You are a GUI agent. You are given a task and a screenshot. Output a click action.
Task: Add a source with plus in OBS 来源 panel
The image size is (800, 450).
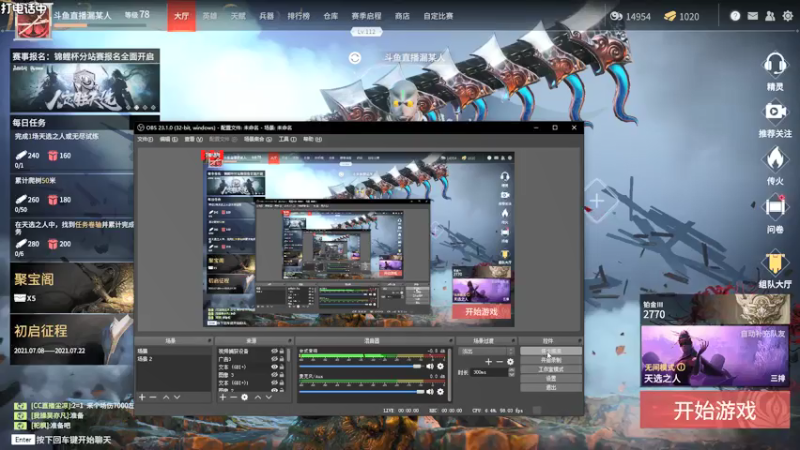point(222,397)
